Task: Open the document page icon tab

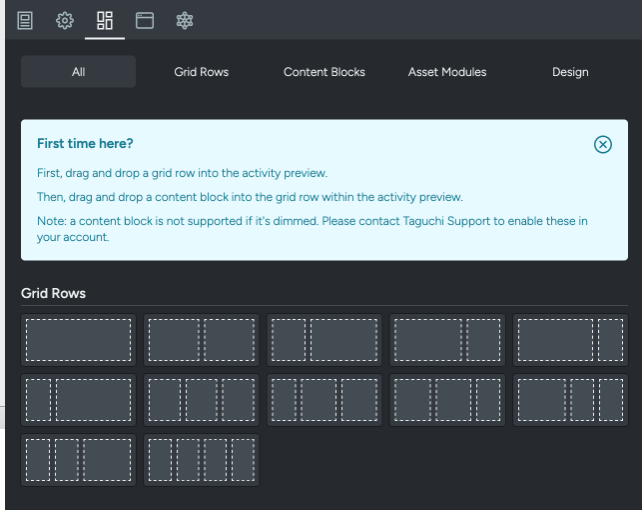Action: pyautogui.click(x=25, y=20)
